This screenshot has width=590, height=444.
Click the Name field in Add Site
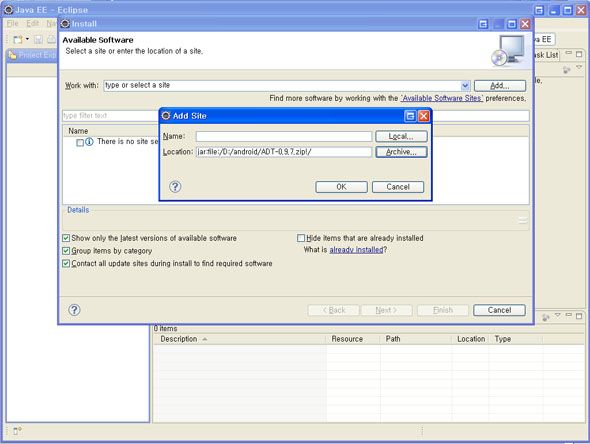point(284,136)
